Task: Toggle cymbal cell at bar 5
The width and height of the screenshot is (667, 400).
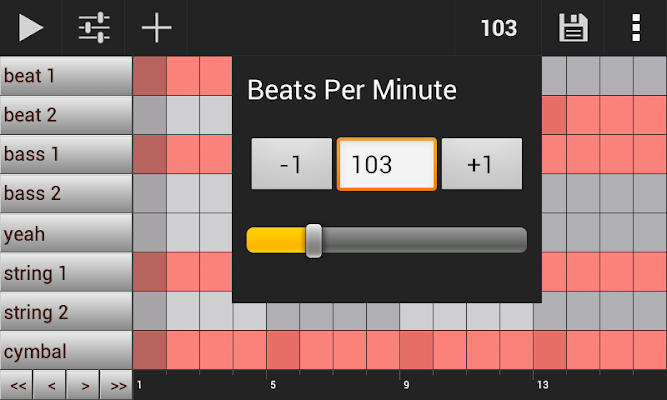Action: click(283, 350)
